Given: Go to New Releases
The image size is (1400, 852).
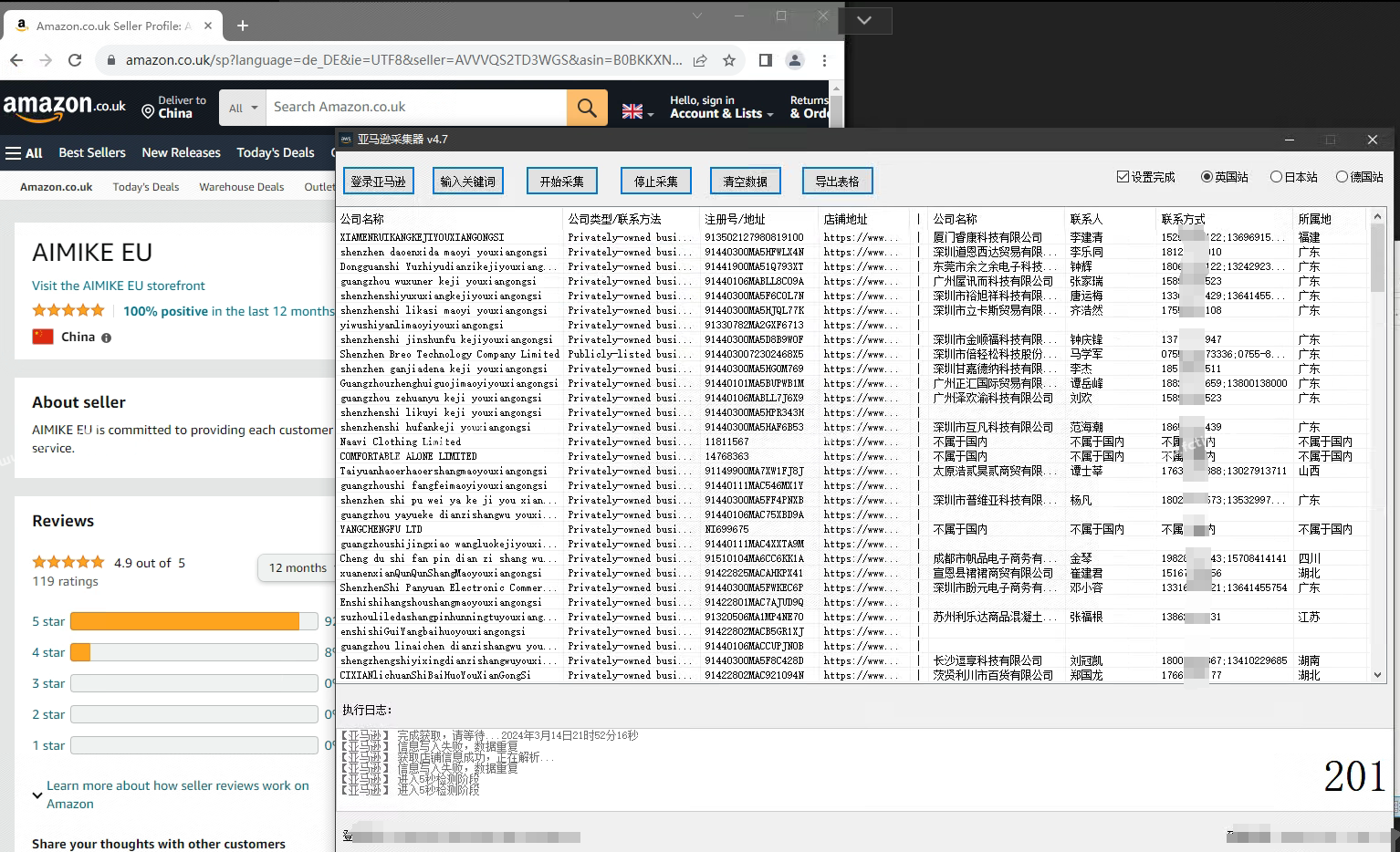Looking at the screenshot, I should click(181, 153).
